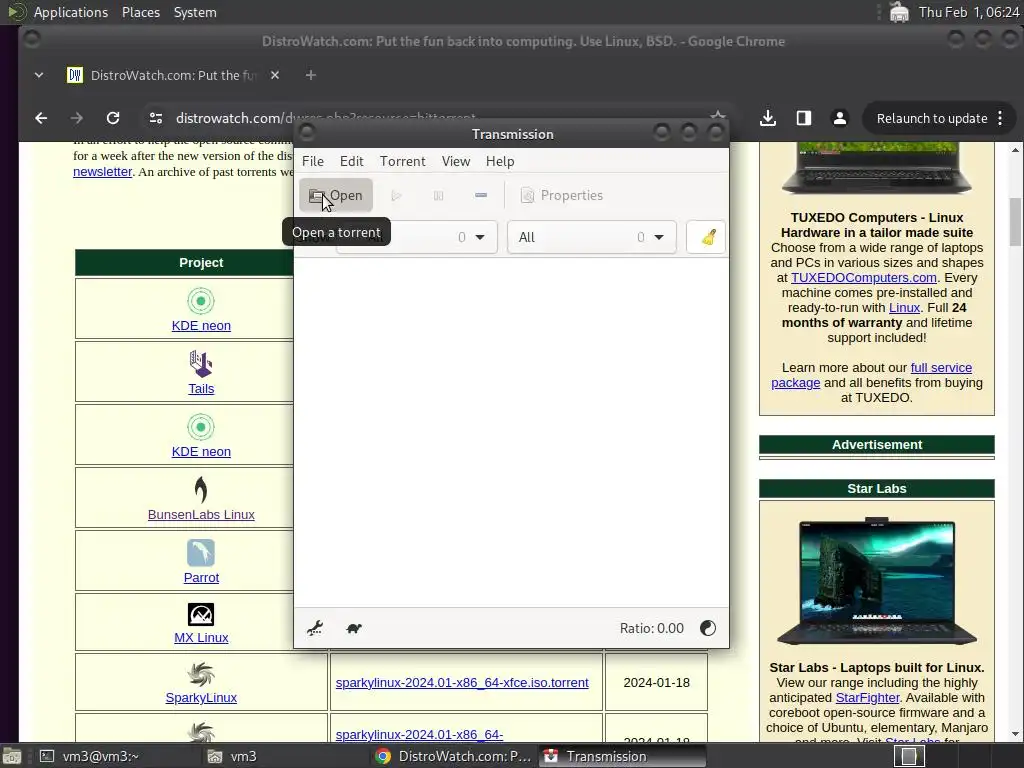Expand the activity filter dropdown showing 0
Image resolution: width=1024 pixels, height=768 pixels.
(x=417, y=237)
